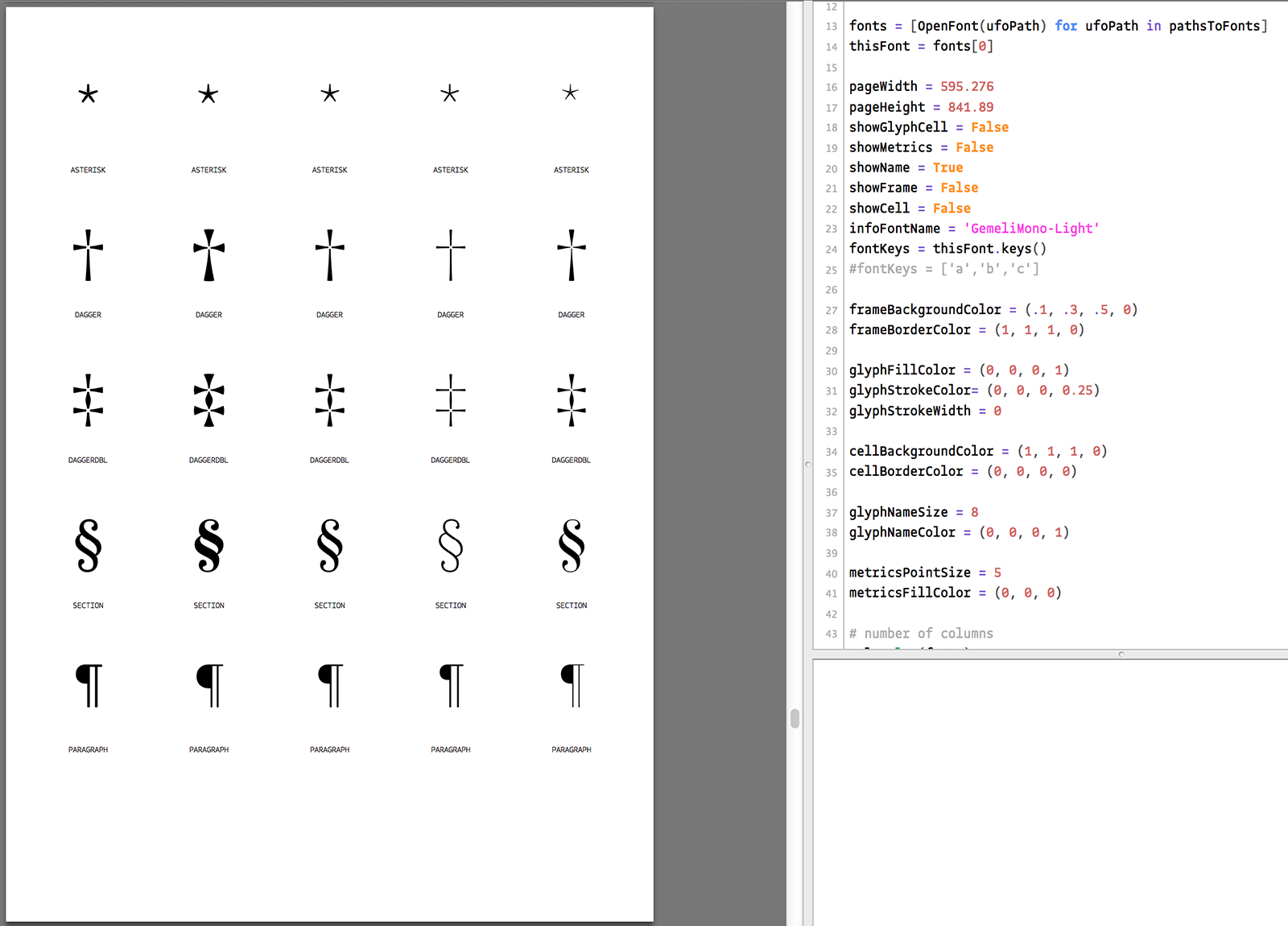
Task: Click the thinnest section sign glyph
Action: tap(450, 545)
